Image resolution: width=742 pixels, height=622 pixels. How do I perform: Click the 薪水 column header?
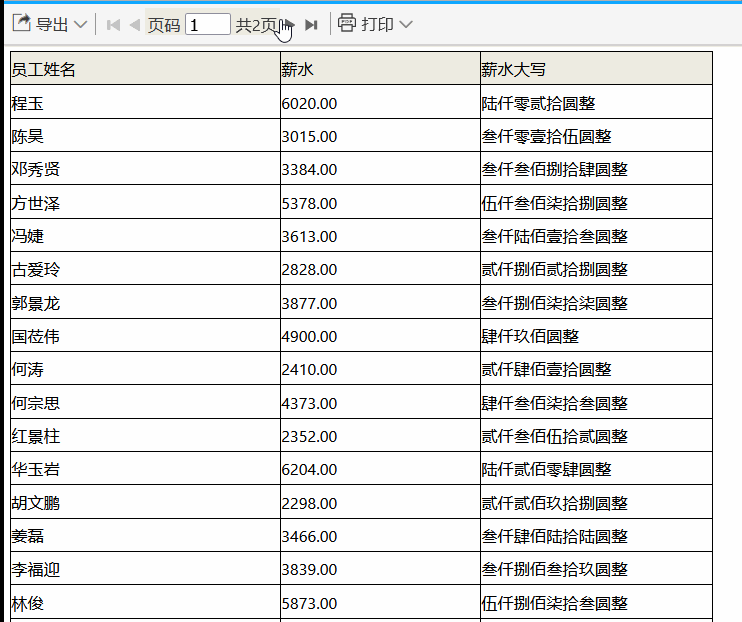380,69
